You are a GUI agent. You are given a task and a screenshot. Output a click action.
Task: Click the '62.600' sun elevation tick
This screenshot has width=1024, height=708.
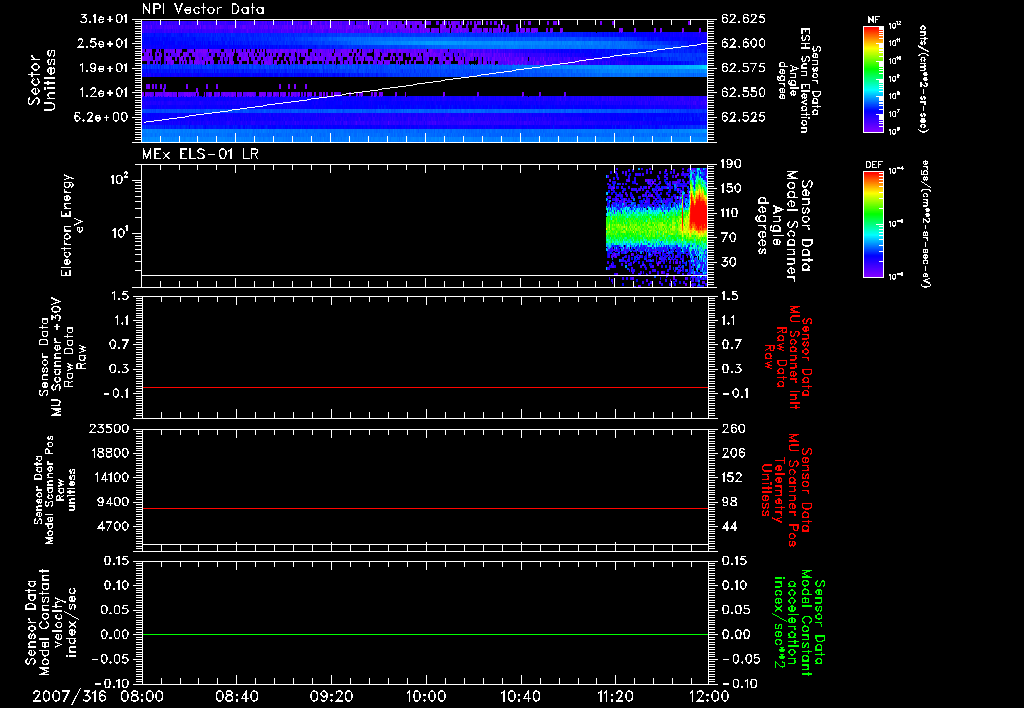click(743, 43)
